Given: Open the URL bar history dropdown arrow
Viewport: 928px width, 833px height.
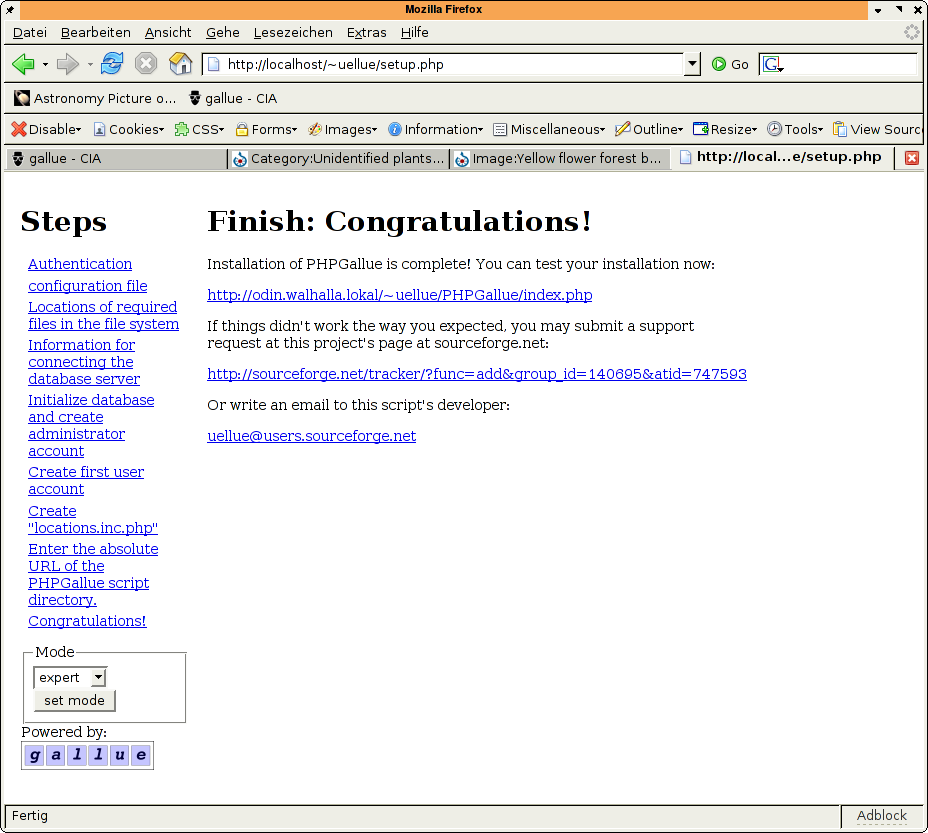Looking at the screenshot, I should [692, 64].
